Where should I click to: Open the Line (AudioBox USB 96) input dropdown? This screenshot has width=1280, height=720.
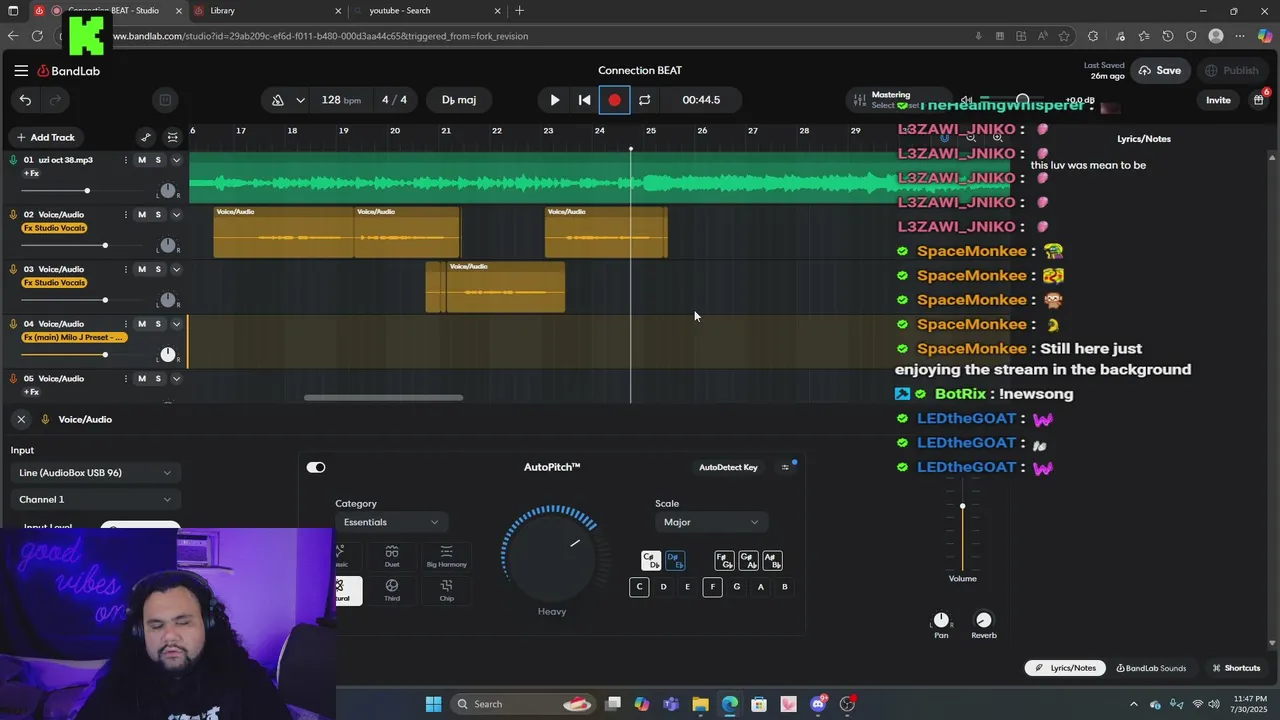click(x=95, y=473)
